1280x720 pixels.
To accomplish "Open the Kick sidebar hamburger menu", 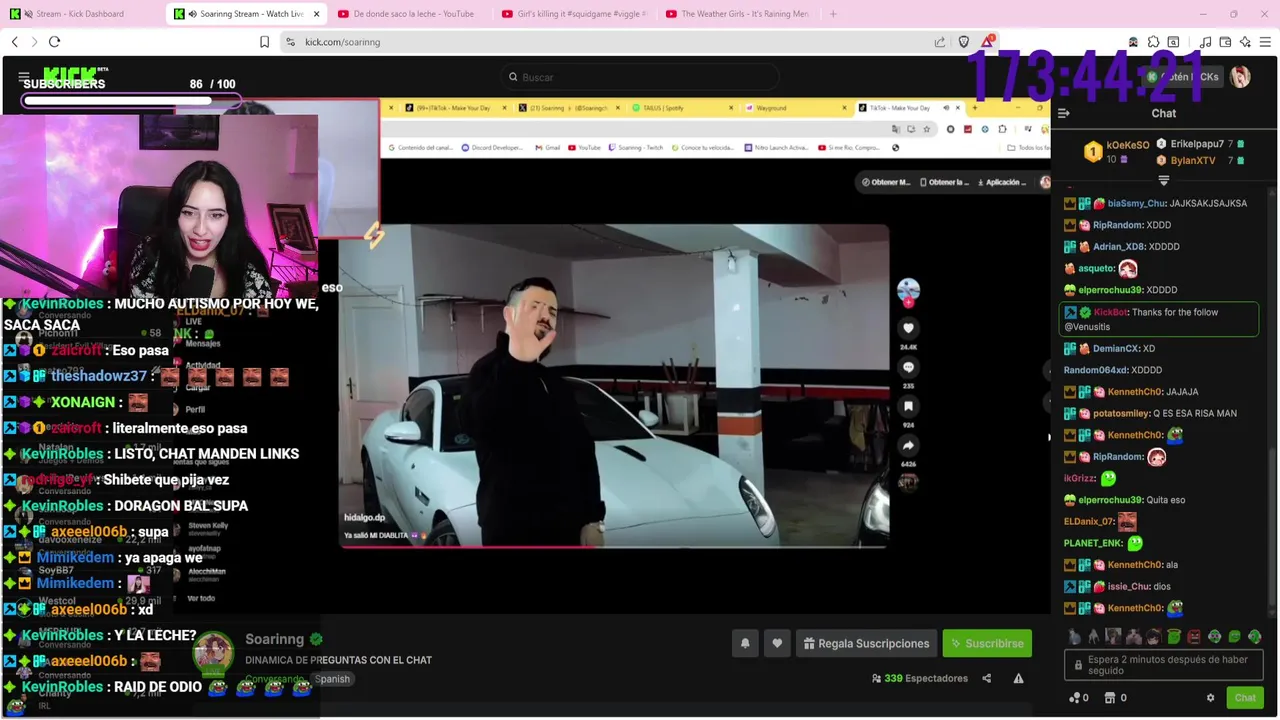I will click(24, 76).
